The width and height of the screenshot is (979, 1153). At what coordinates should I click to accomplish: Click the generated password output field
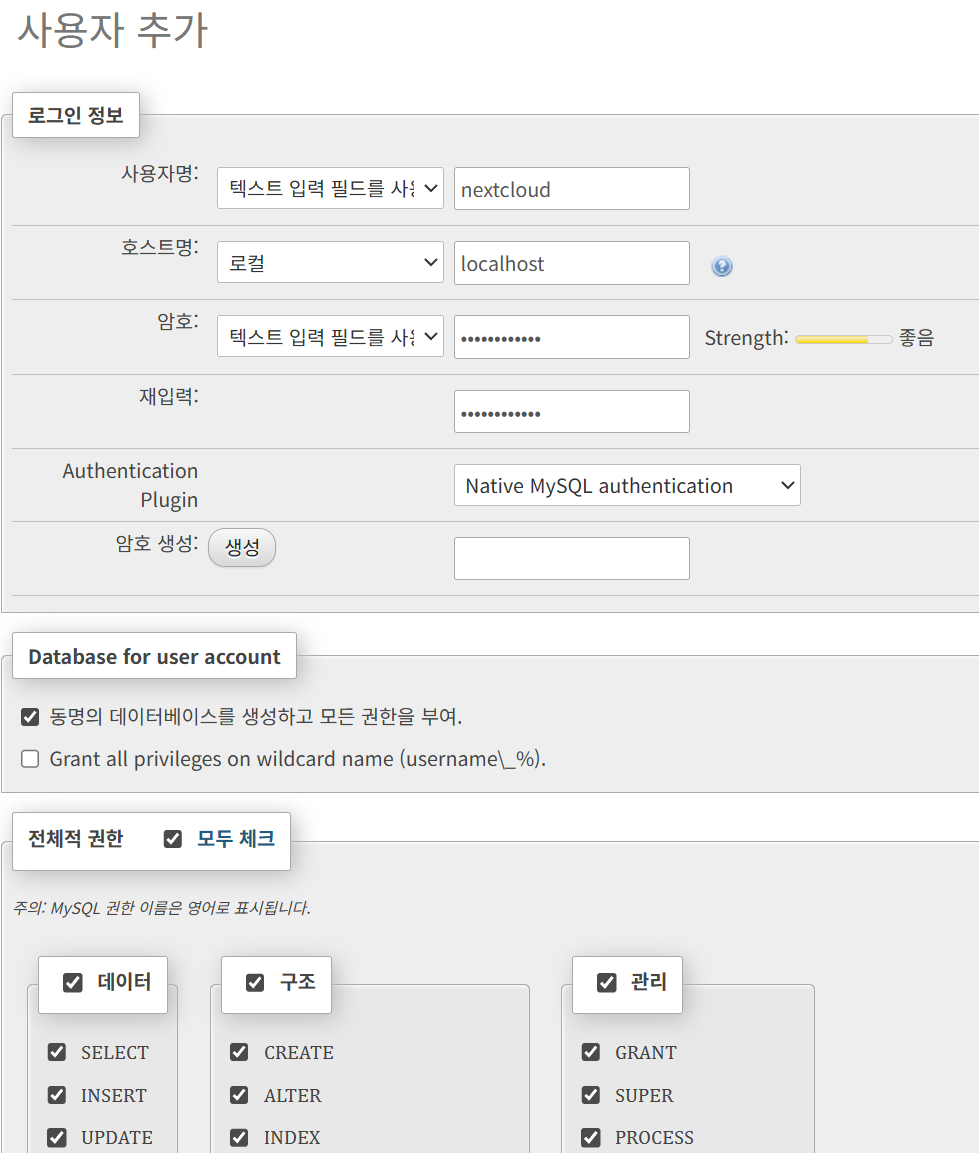tap(571, 557)
